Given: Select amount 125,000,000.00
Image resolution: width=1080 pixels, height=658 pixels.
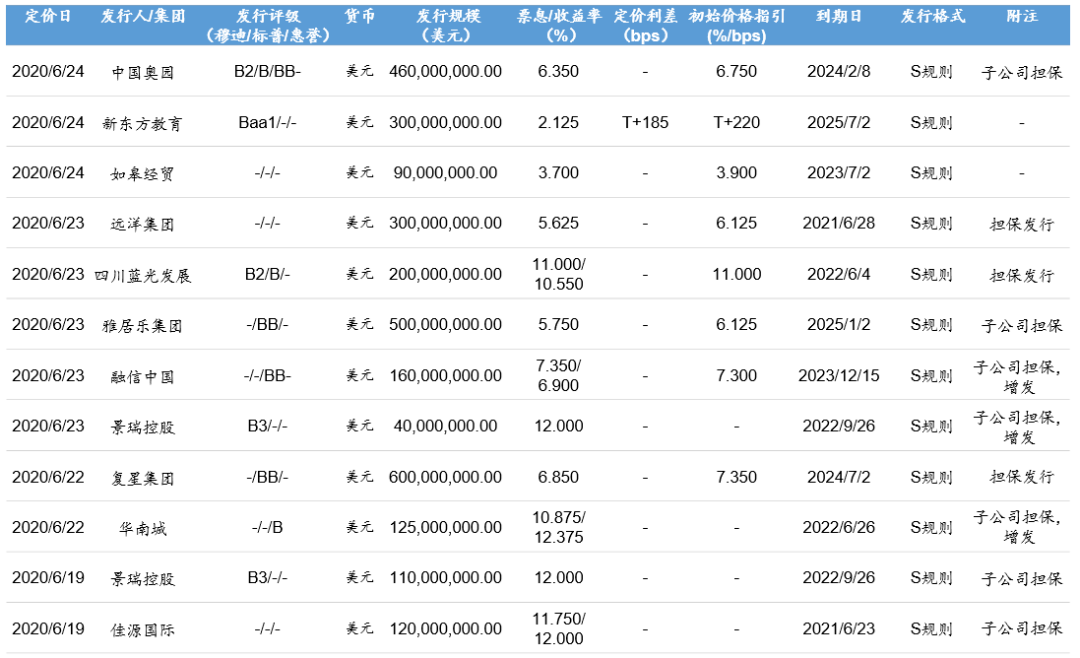Looking at the screenshot, I should tap(446, 528).
